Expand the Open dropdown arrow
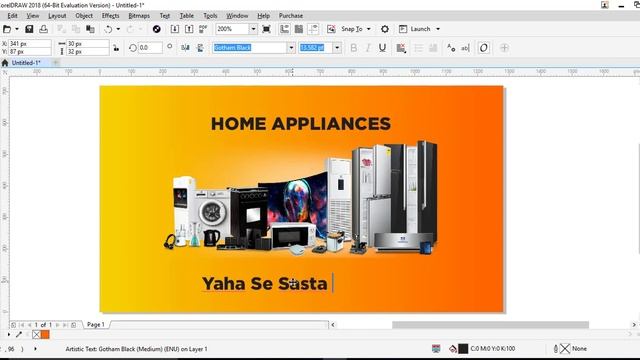The image size is (640, 360). [x=17, y=29]
